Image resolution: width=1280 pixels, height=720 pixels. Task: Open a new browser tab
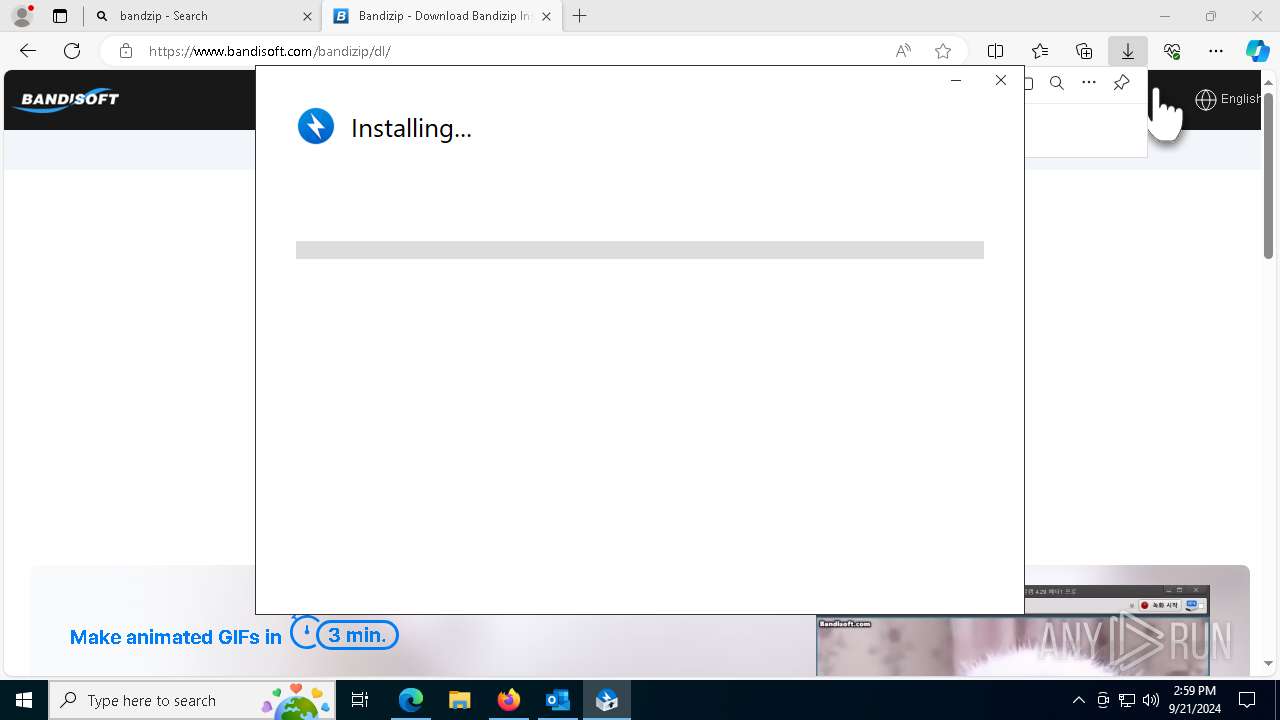point(580,16)
